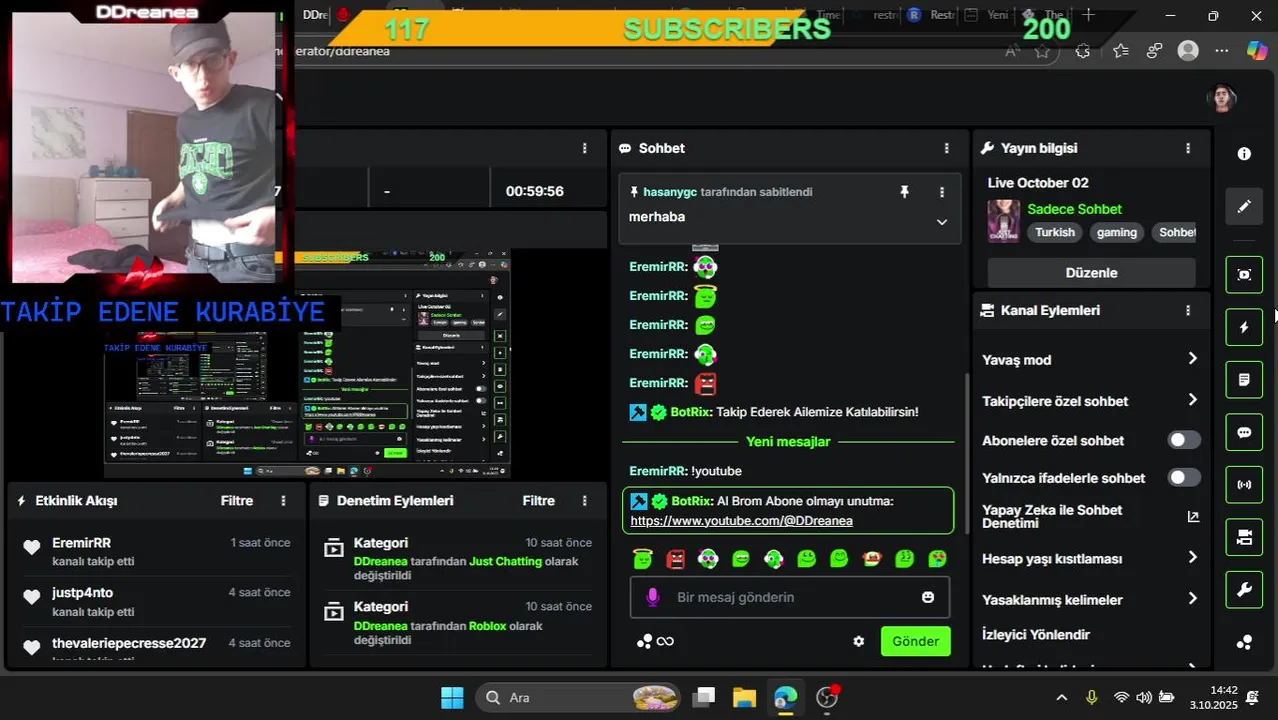Open Edge favorites list icon
The width and height of the screenshot is (1278, 720).
pyautogui.click(x=1120, y=50)
